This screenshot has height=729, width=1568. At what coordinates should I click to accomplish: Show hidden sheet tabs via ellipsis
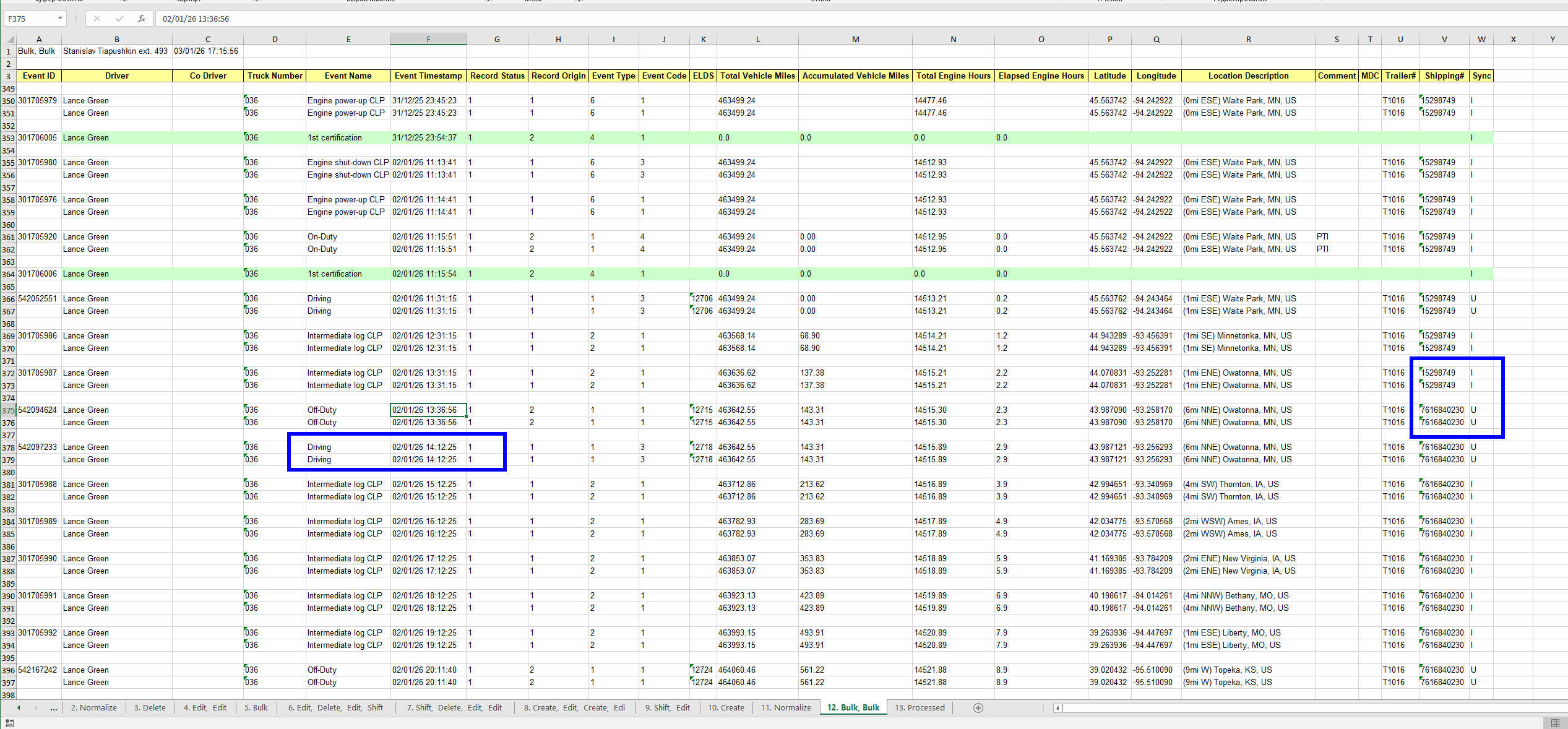click(54, 708)
